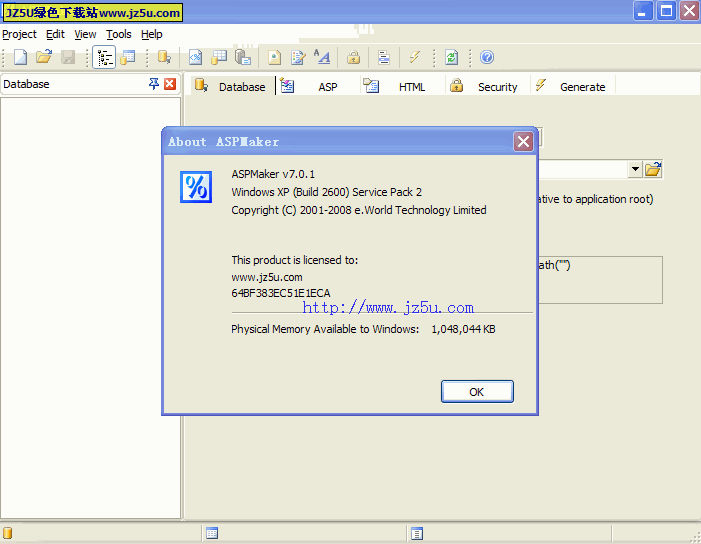The width and height of the screenshot is (701, 544).
Task: Click the Database panel header title
Action: [26, 84]
